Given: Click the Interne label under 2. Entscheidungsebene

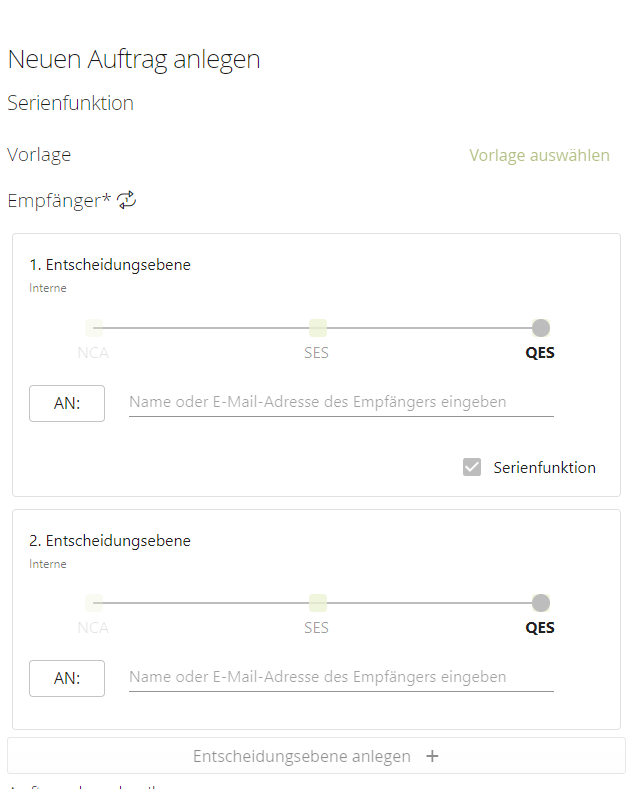Looking at the screenshot, I should click(x=48, y=564).
